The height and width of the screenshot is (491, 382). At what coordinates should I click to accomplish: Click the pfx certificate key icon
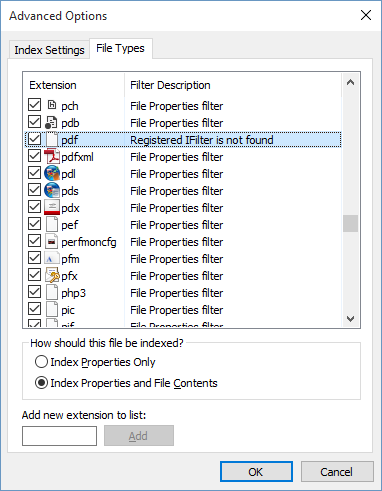pyautogui.click(x=52, y=275)
